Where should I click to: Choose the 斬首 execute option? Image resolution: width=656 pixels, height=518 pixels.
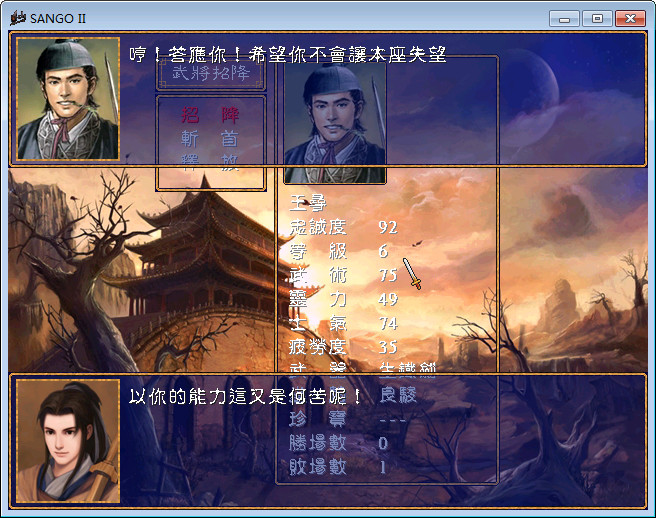coord(210,138)
